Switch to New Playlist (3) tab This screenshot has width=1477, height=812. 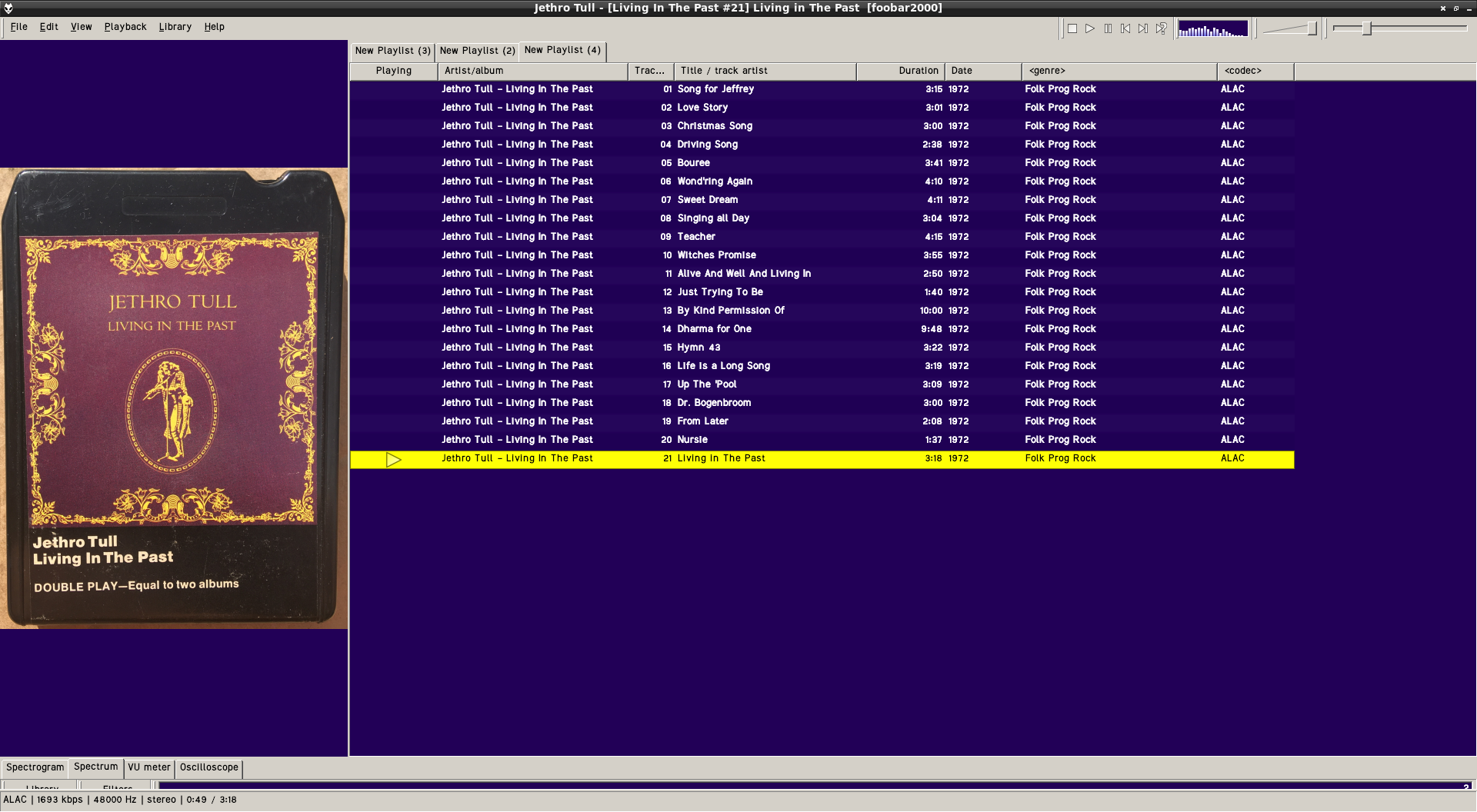(x=392, y=51)
